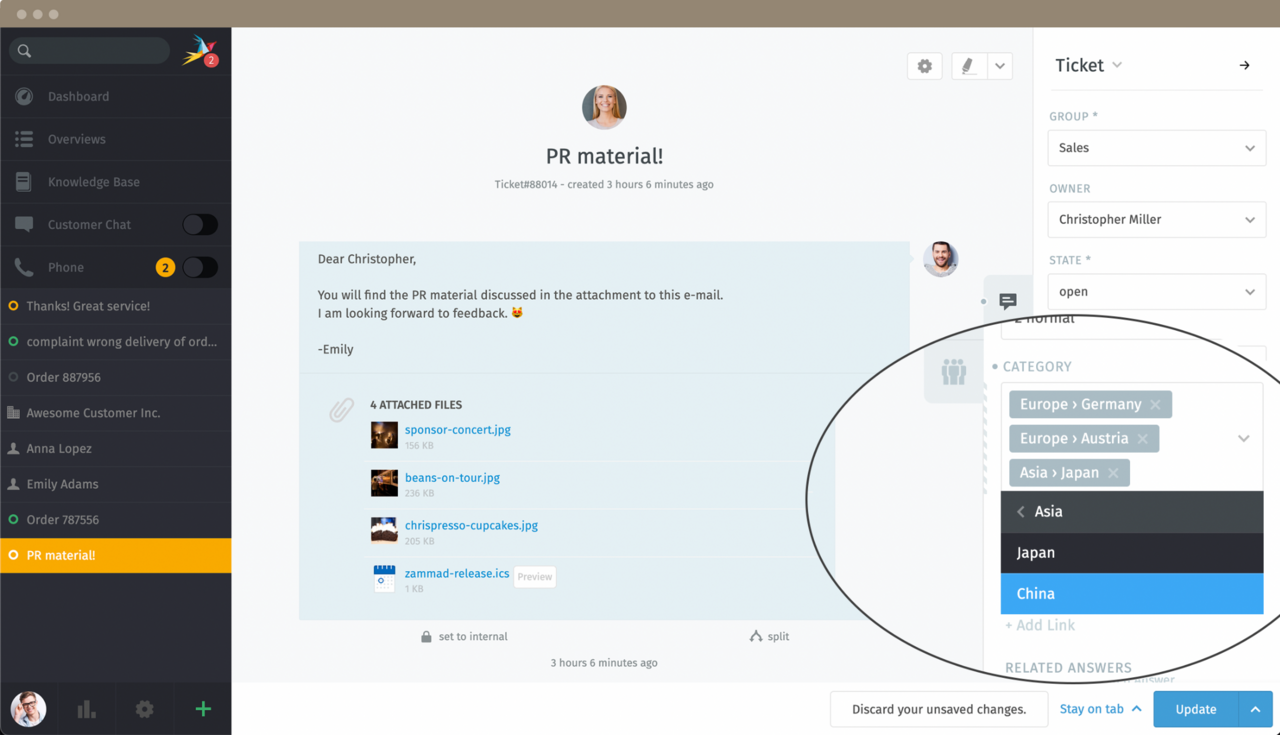Viewport: 1280px width, 735px height.
Task: Click the Phone badge showing 2
Action: (165, 267)
